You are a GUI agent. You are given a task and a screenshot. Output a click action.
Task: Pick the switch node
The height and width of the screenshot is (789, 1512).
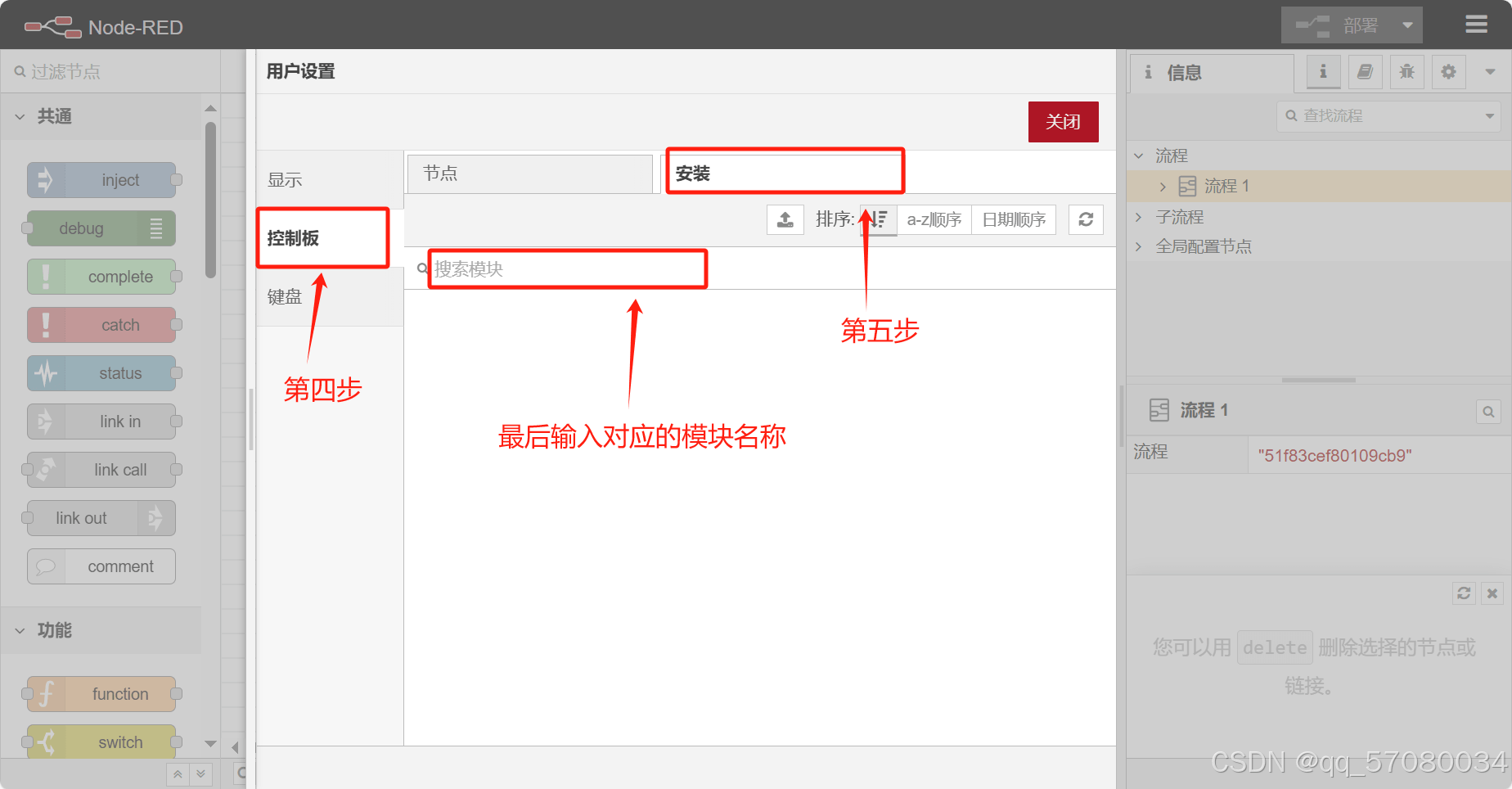(101, 742)
